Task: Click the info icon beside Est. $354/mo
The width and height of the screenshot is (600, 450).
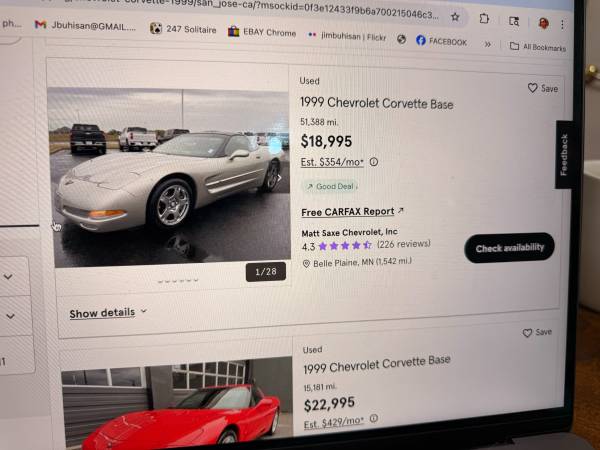Action: (x=373, y=162)
